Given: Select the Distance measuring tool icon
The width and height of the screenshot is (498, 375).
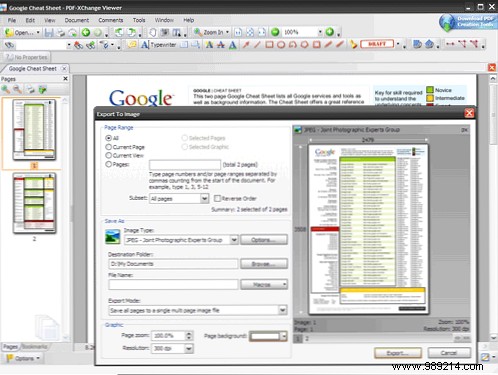Looking at the screenshot, I should (450, 44).
